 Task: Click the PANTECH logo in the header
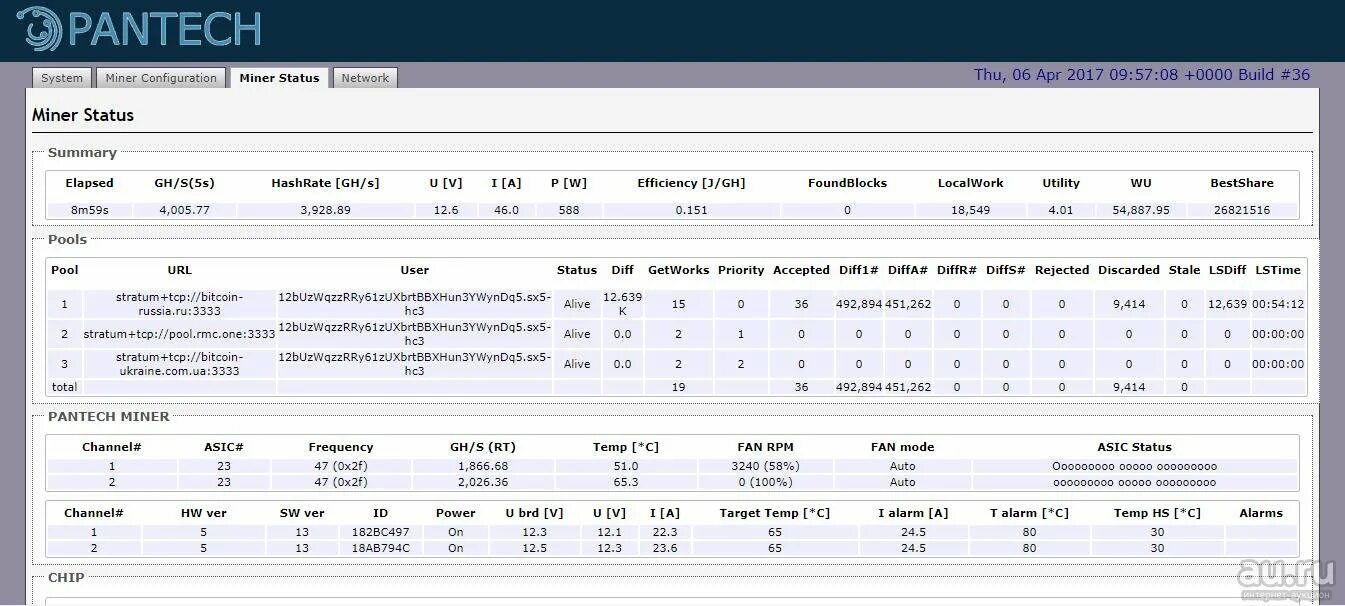coord(139,29)
